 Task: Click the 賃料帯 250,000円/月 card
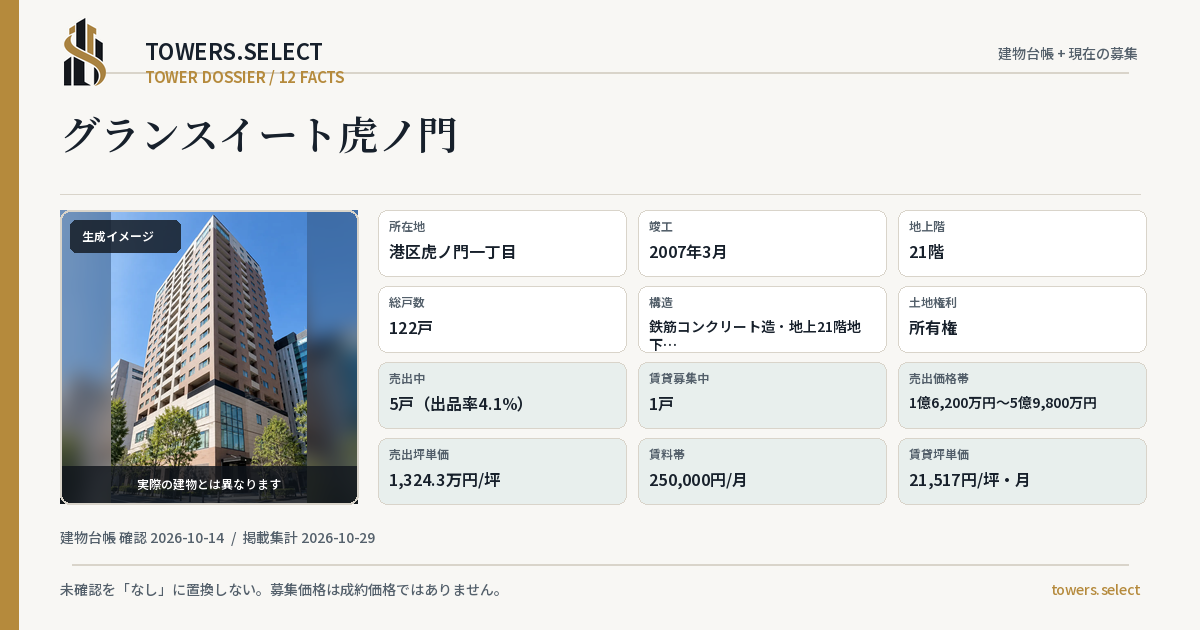pos(762,471)
